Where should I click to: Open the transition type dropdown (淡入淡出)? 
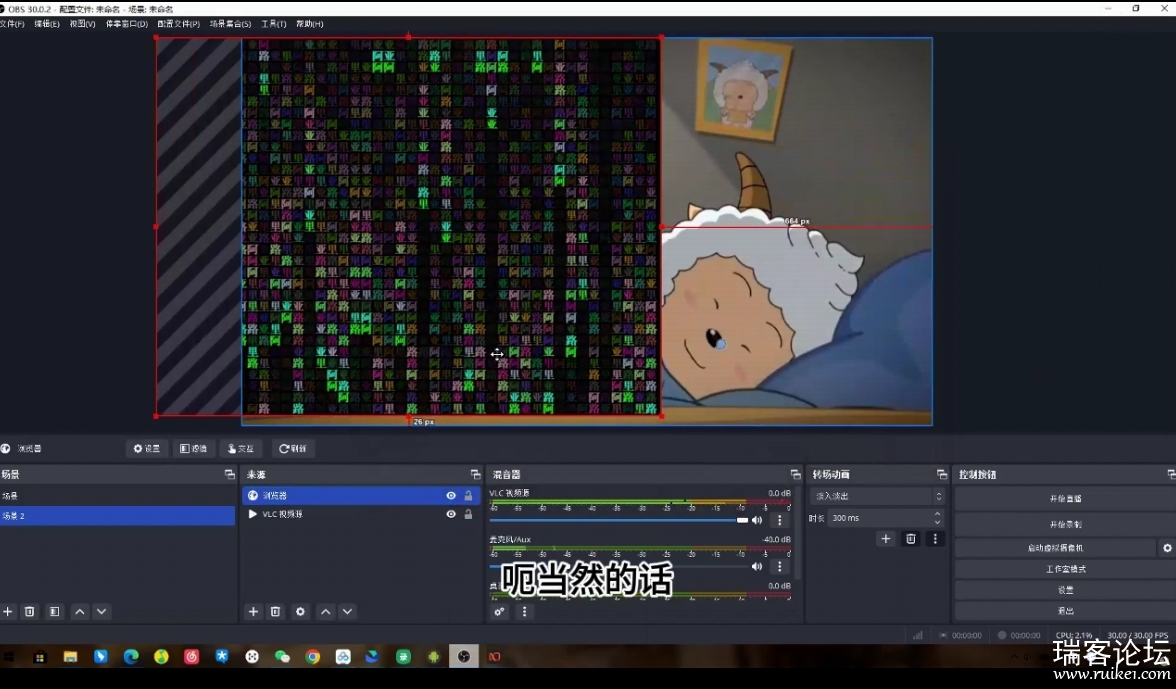pyautogui.click(x=877, y=496)
